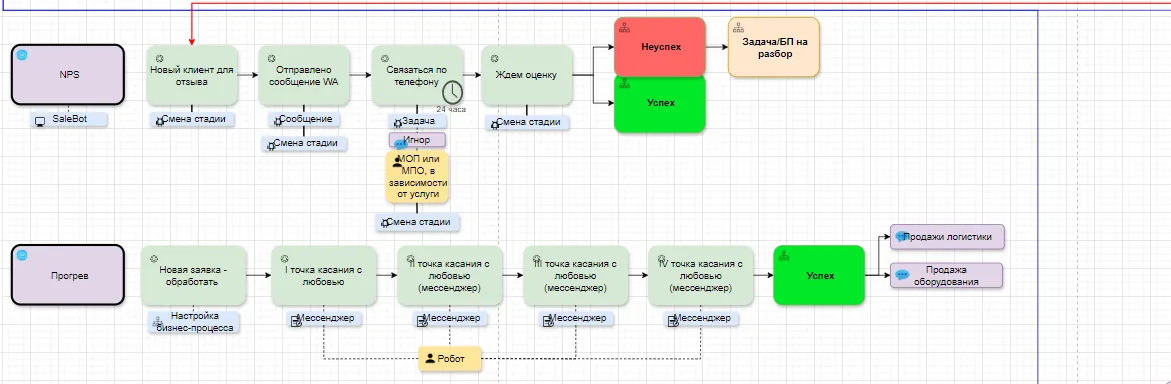Viewport: 1171px width, 384px height.
Task: Select the Связаться по телефону stage
Action: click(x=417, y=75)
